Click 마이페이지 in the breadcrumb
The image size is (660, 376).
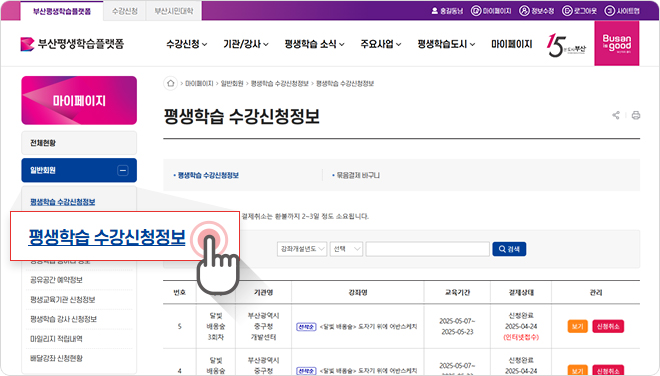point(200,83)
